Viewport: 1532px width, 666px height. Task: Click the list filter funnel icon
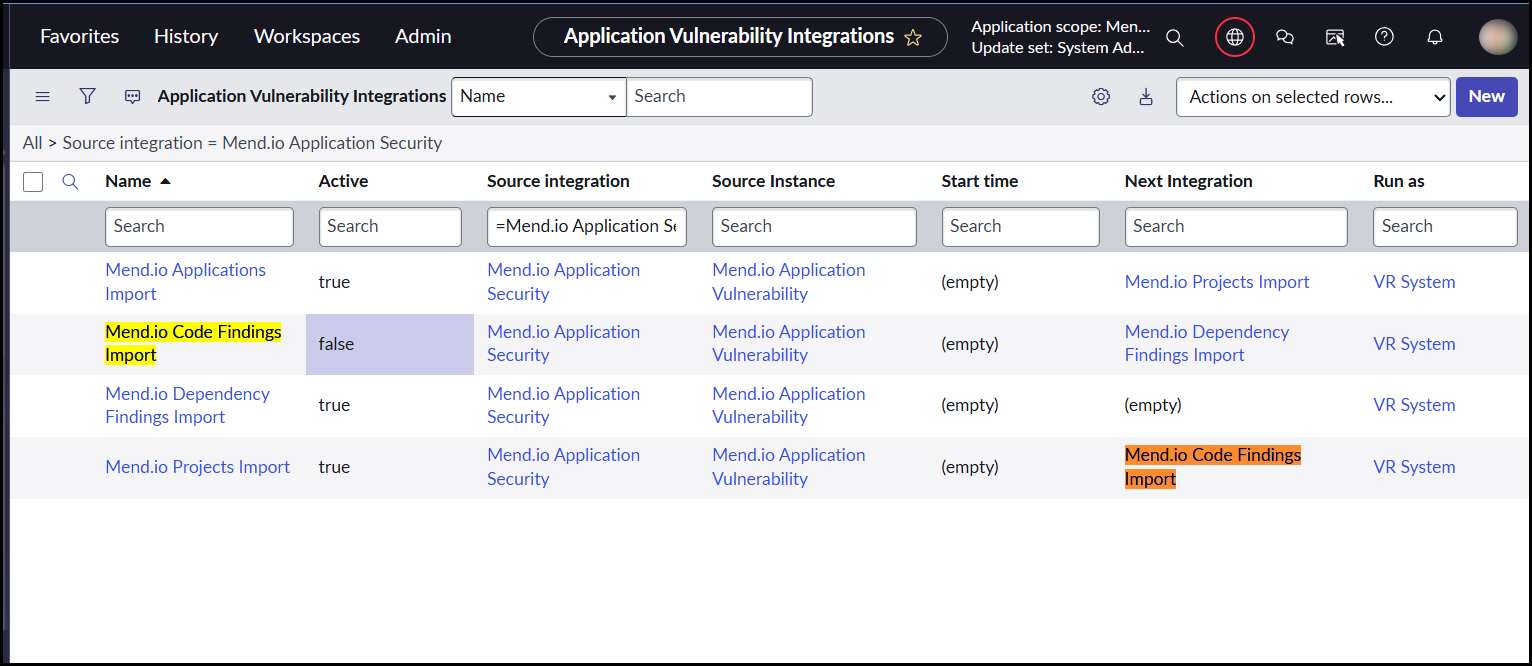click(x=88, y=96)
